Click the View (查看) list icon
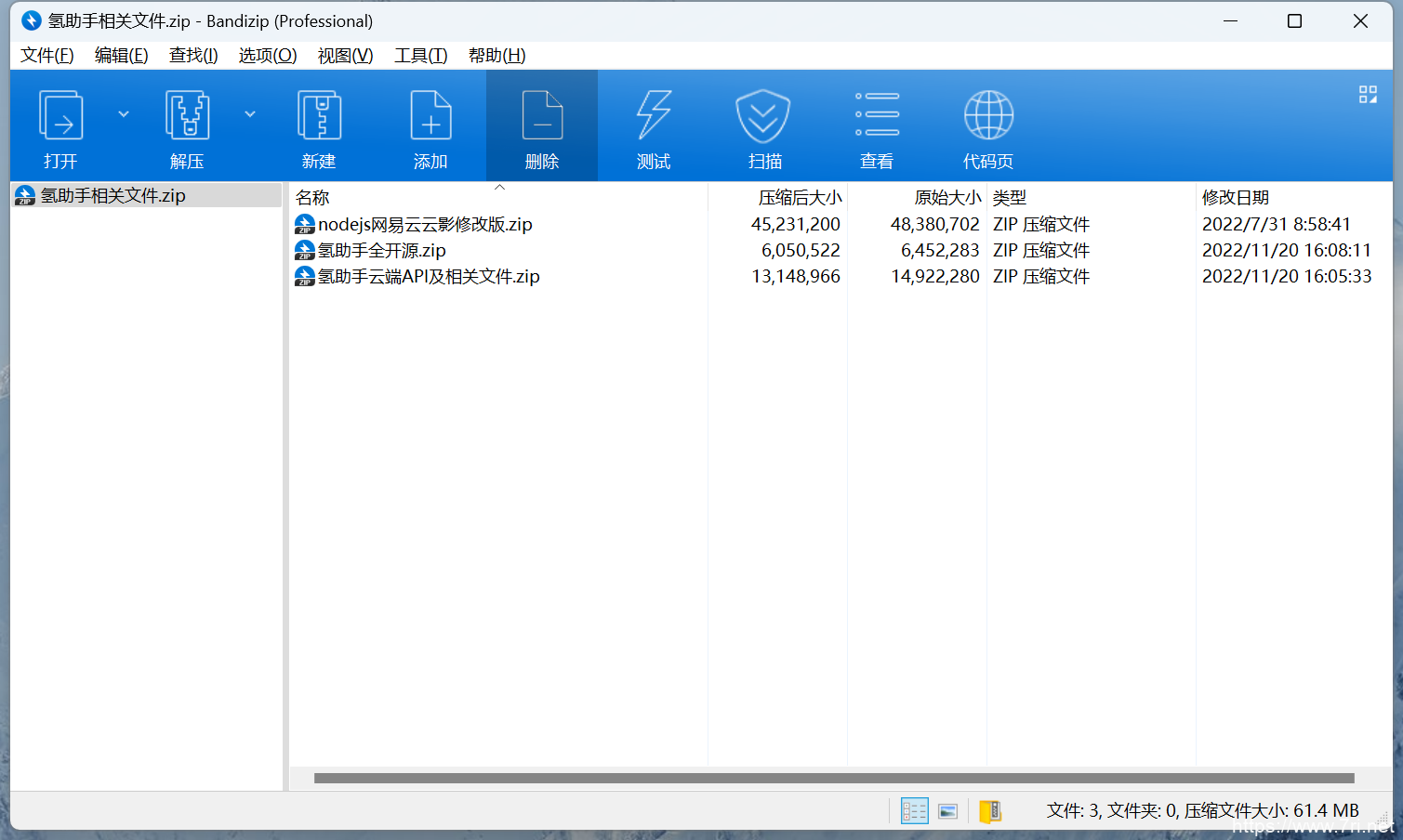1403x840 pixels. pyautogui.click(x=877, y=114)
